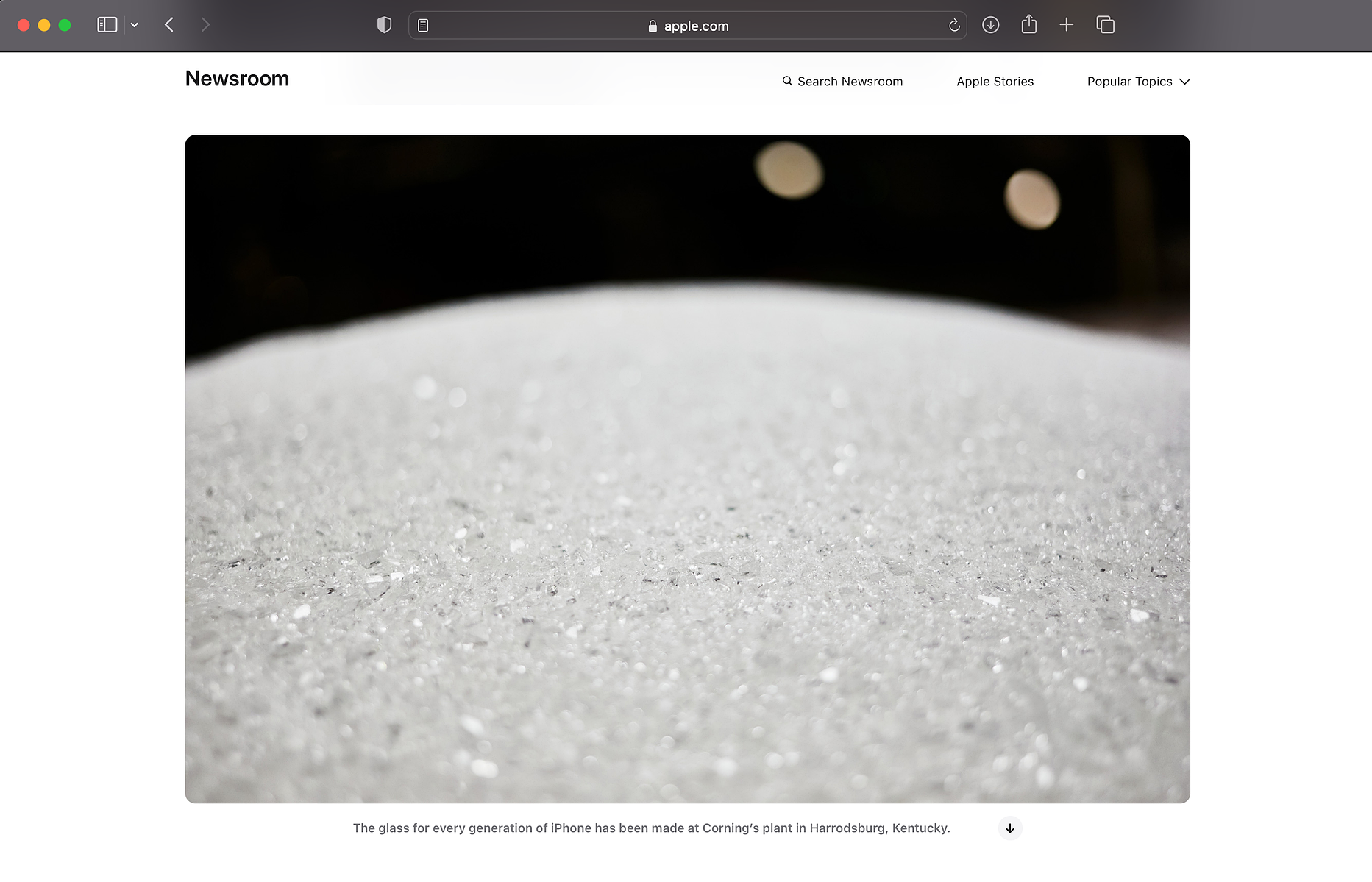This screenshot has width=1372, height=882.
Task: Click the lock icon beside apple.com
Action: click(x=653, y=26)
